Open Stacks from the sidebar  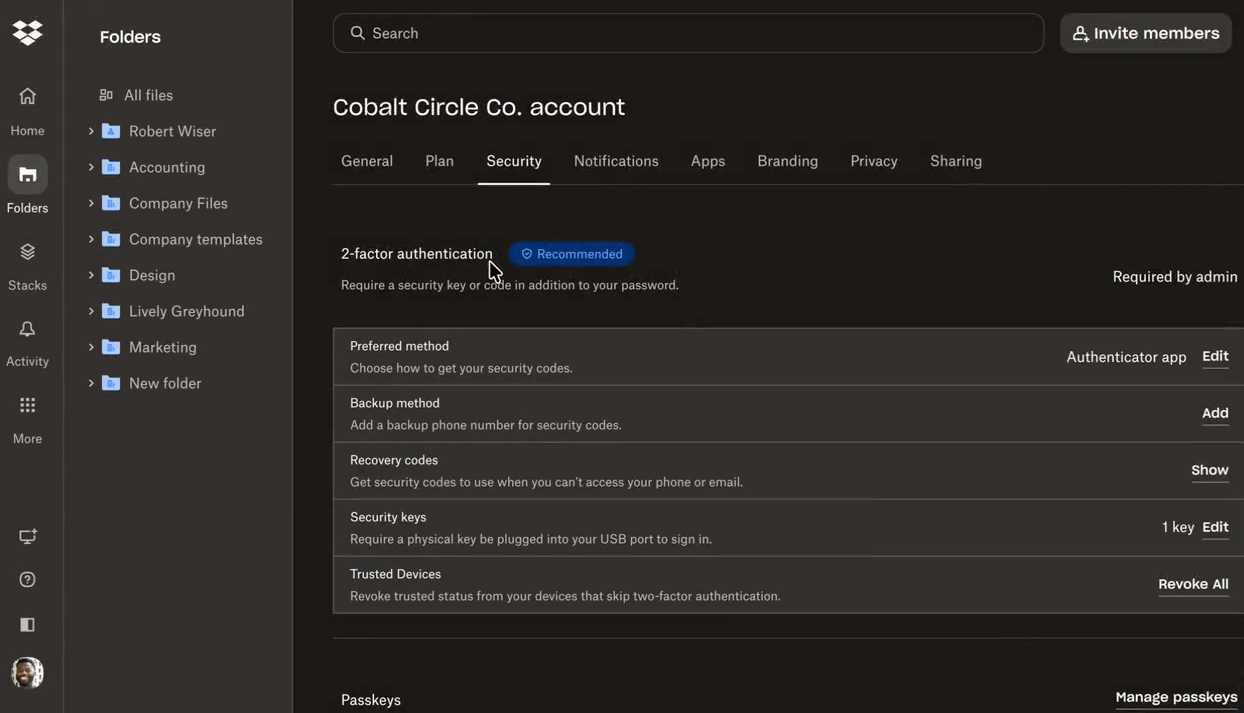point(27,265)
